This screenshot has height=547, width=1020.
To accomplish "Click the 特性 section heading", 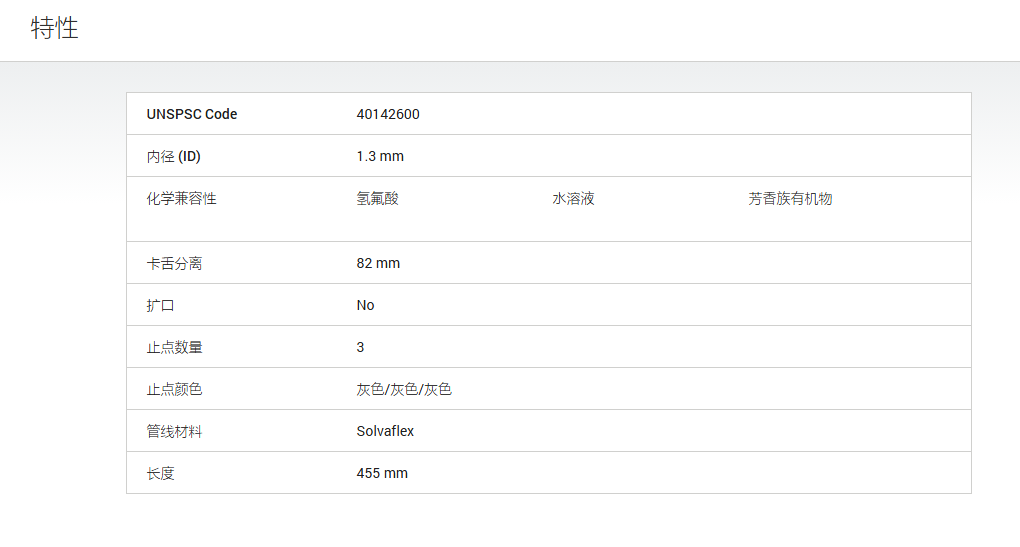I will coord(55,28).
